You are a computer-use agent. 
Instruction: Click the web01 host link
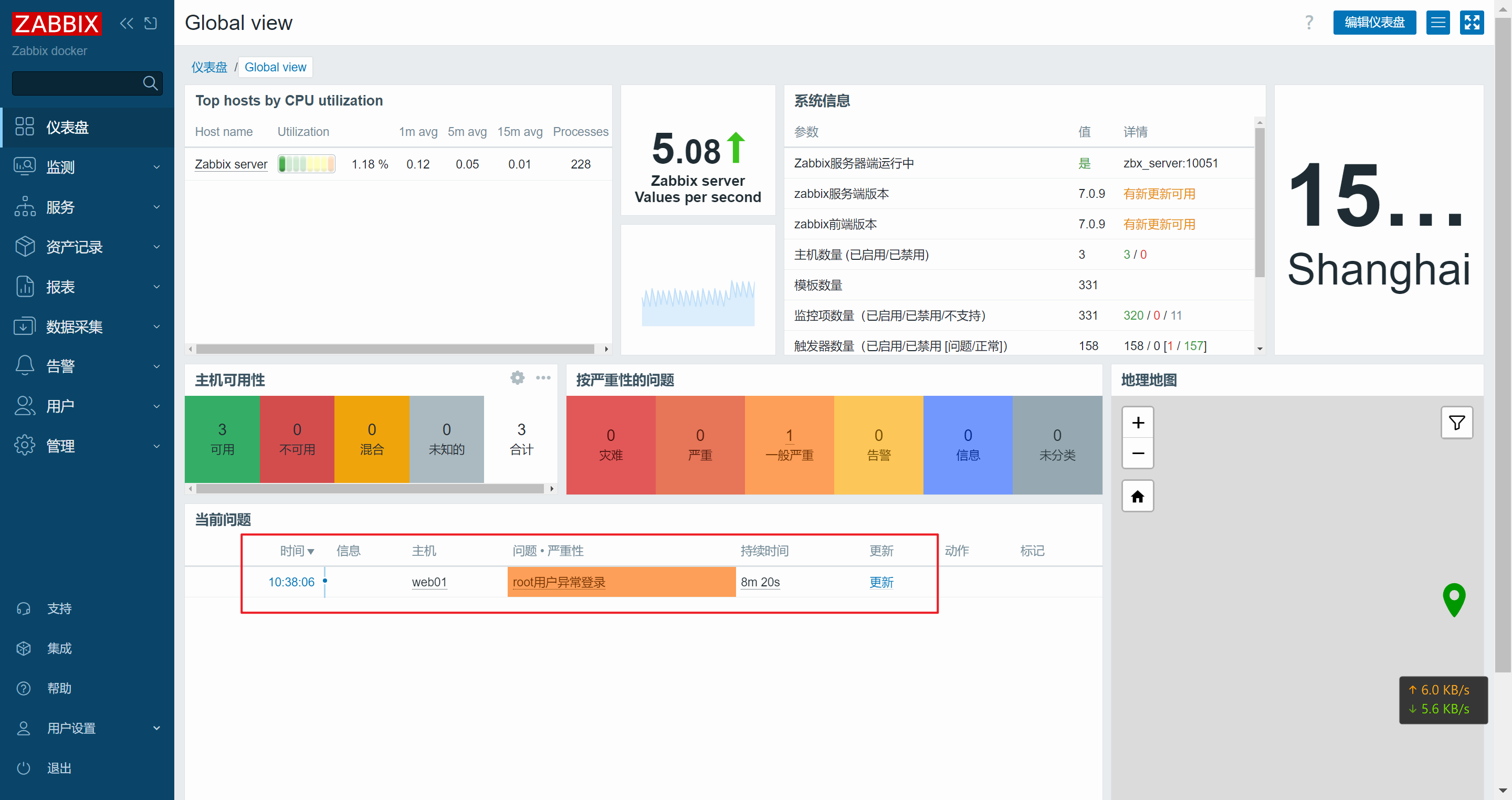tap(429, 582)
